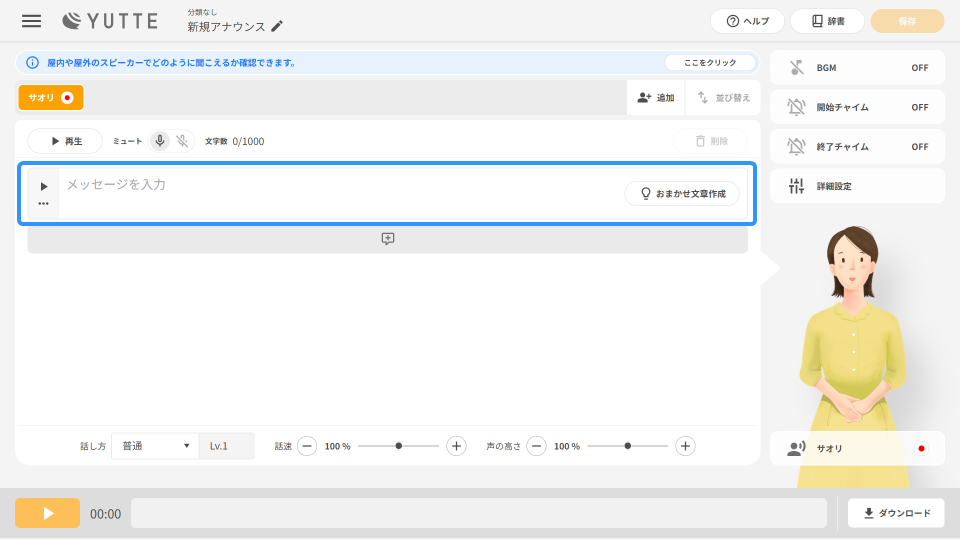The width and height of the screenshot is (960, 540).
Task: Click the info icon in the blue banner
Action: [x=32, y=62]
